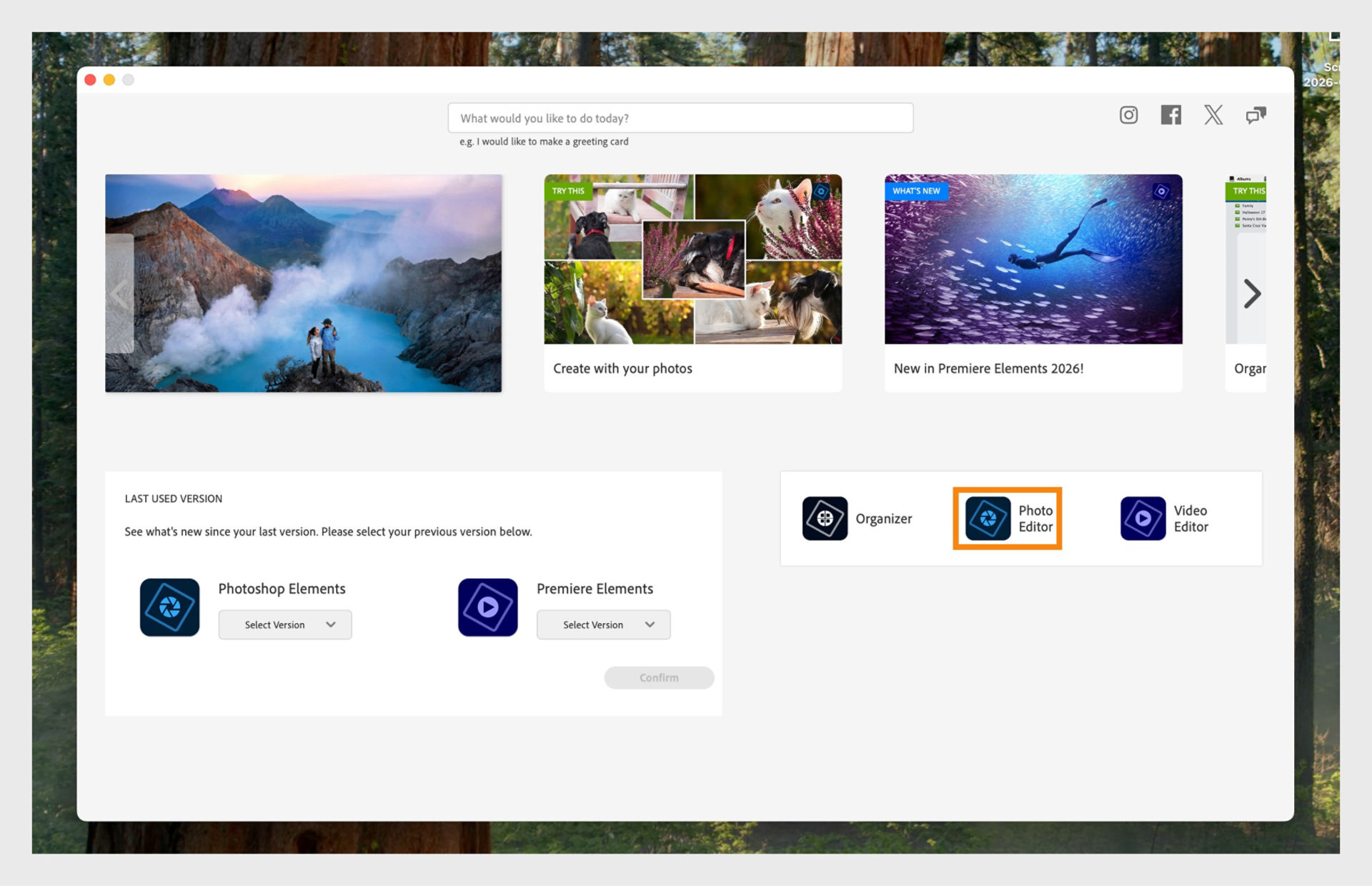This screenshot has width=1372, height=886.
Task: Open the Video Editor
Action: pos(1165,518)
